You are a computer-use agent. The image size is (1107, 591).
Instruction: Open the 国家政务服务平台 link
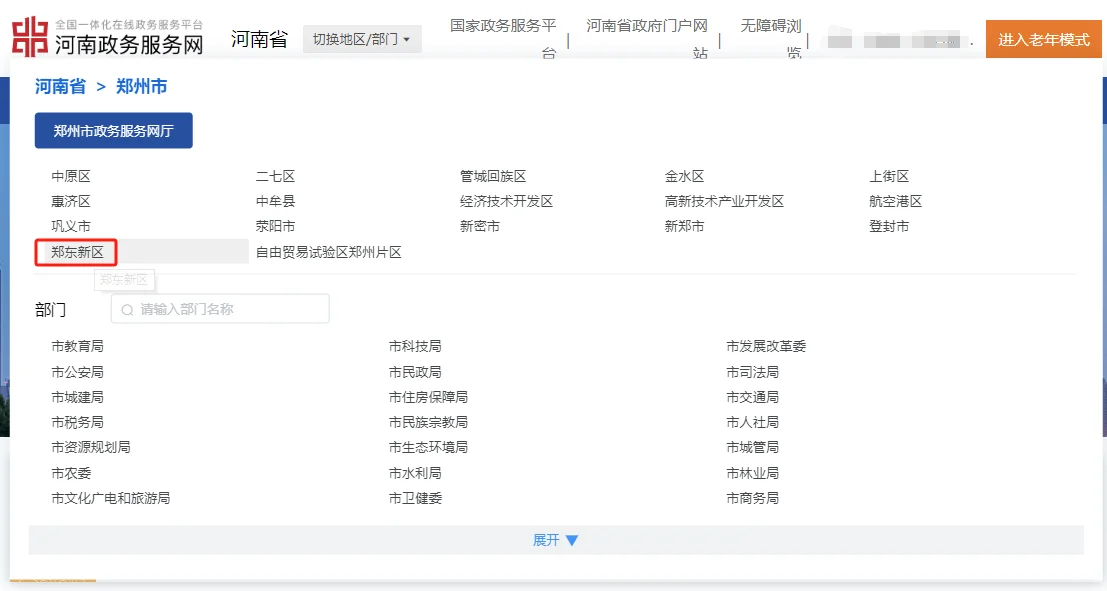pos(503,40)
